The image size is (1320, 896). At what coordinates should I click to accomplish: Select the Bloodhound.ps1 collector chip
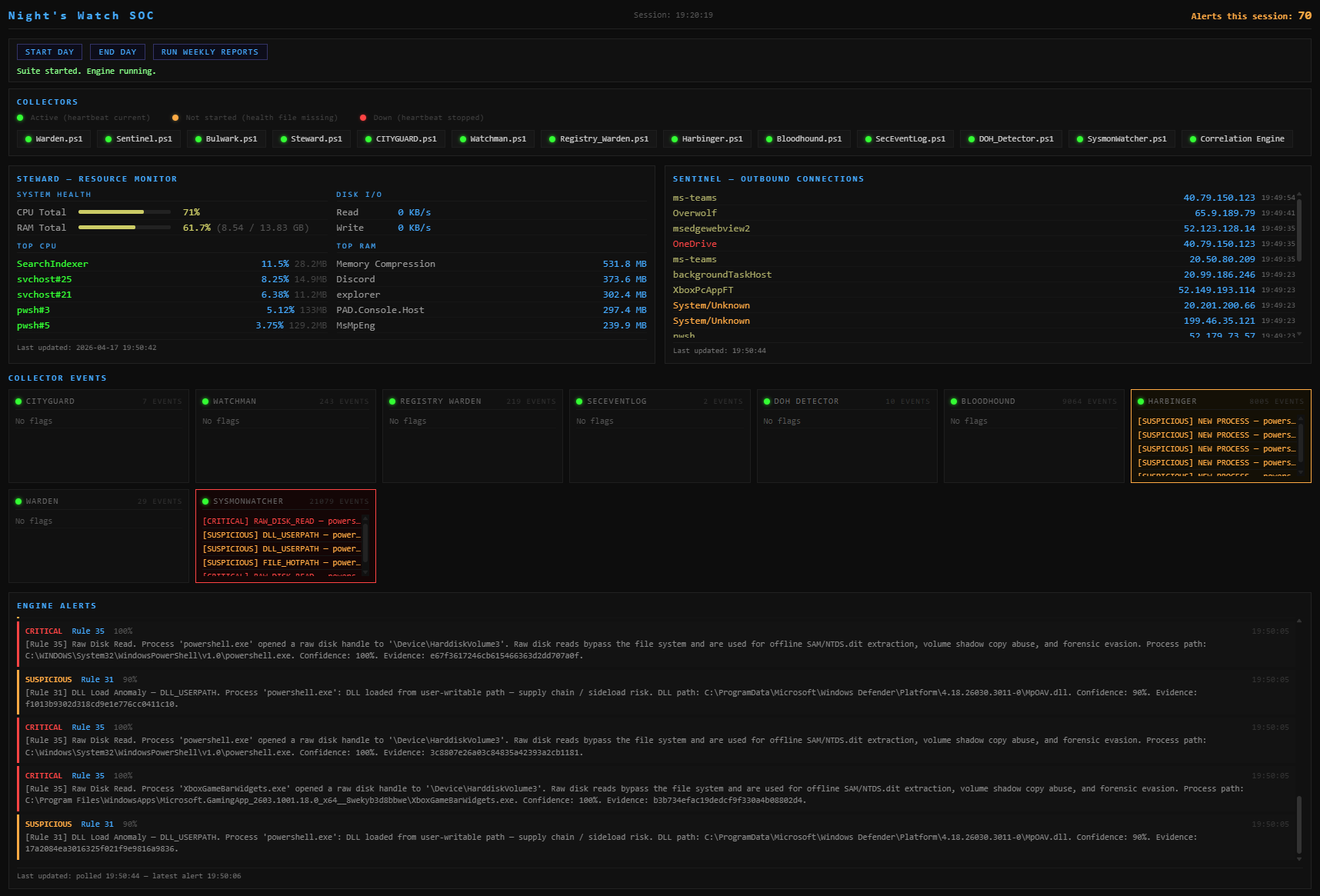tap(804, 139)
